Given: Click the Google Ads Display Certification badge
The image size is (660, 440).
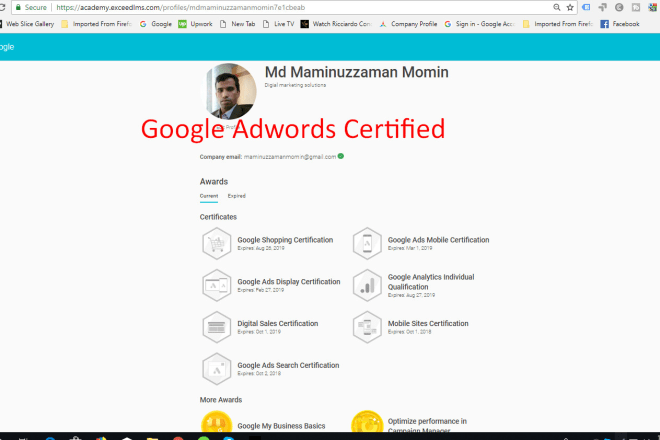Looking at the screenshot, I should point(216,285).
